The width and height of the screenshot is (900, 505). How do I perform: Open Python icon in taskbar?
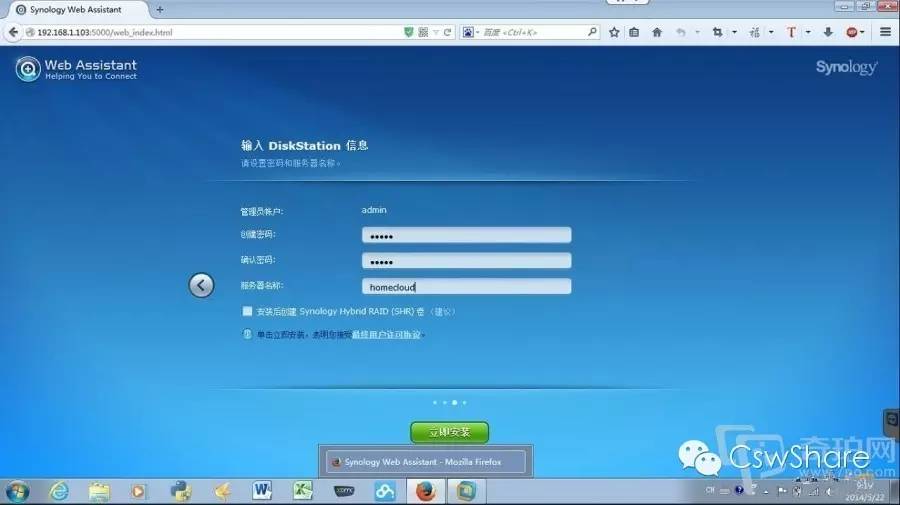(181, 491)
